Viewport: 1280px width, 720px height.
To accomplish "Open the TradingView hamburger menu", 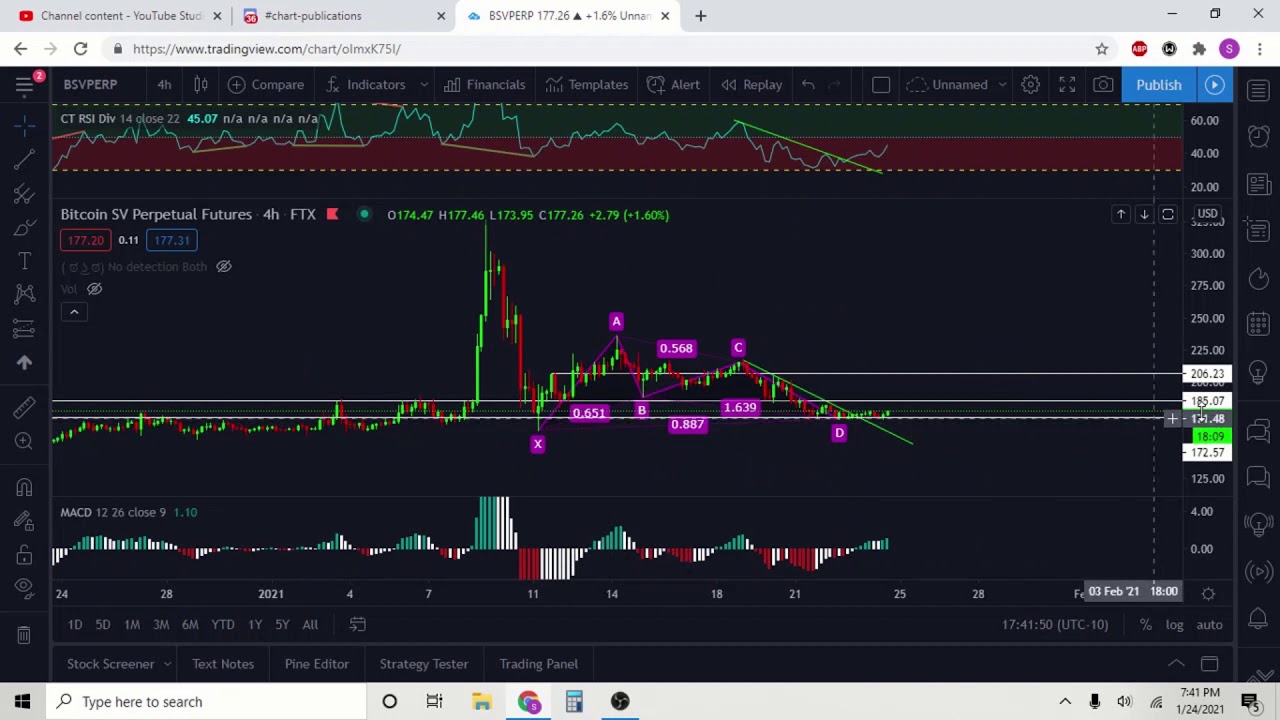I will coord(24,85).
